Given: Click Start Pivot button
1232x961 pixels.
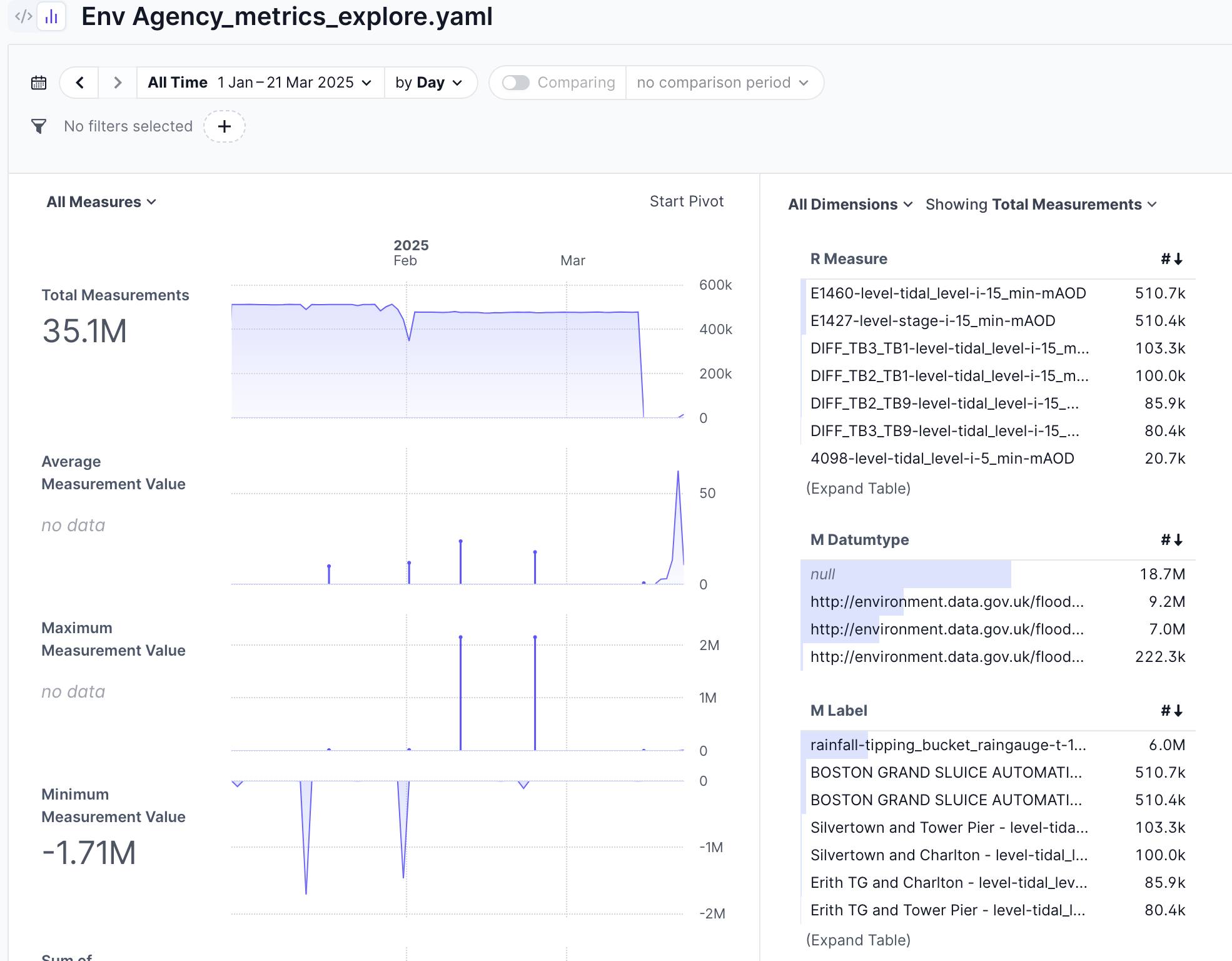Looking at the screenshot, I should coord(686,201).
